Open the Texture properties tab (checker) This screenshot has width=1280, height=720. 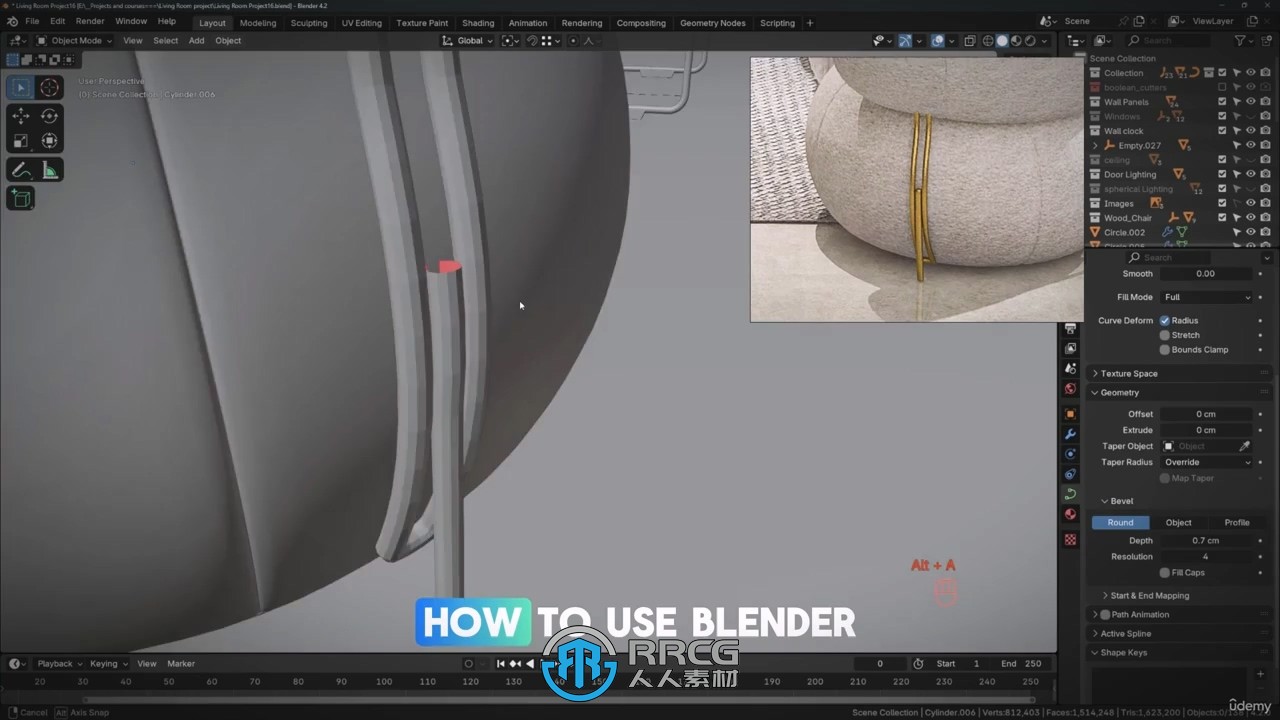(x=1070, y=539)
